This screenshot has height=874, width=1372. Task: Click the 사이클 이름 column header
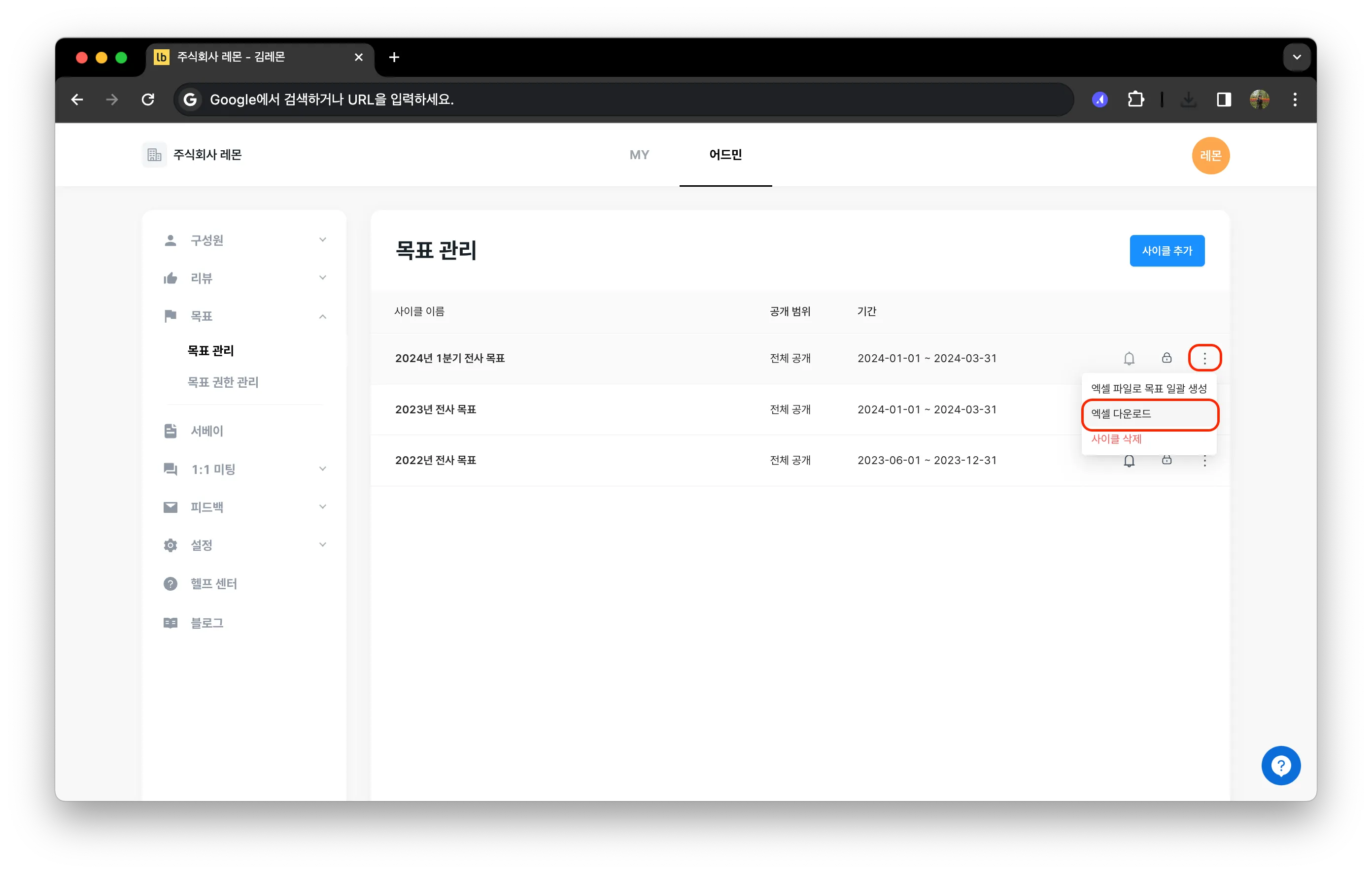pyautogui.click(x=419, y=312)
